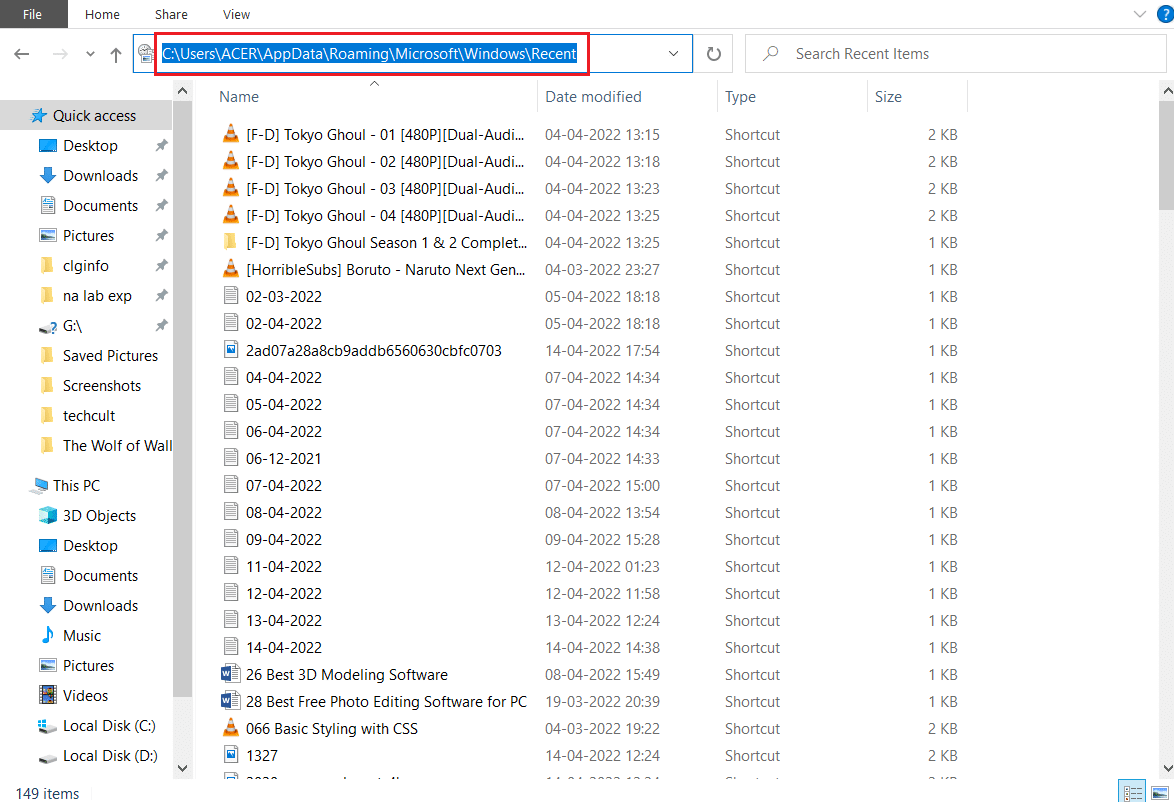This screenshot has width=1174, height=802.
Task: Select the 06-12-2021 shortcut
Action: [284, 458]
